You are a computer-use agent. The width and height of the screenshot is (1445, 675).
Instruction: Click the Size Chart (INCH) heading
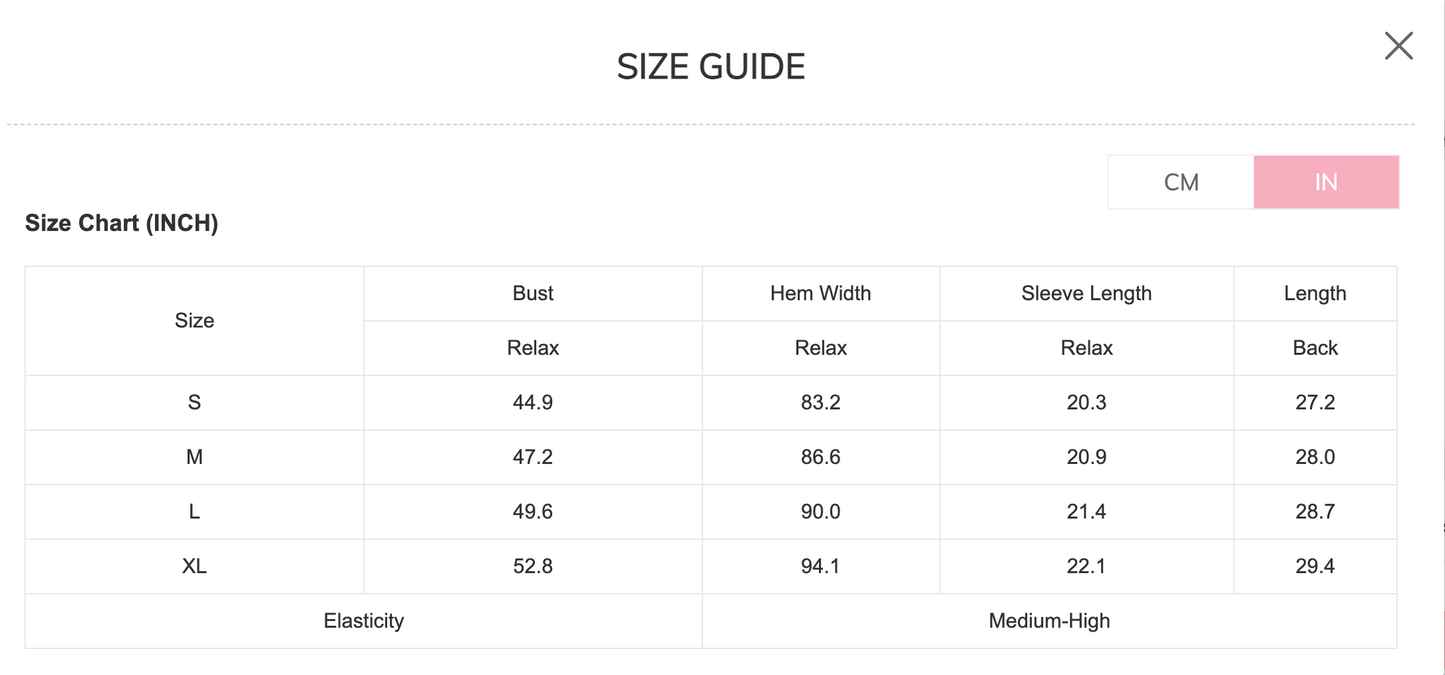click(122, 223)
